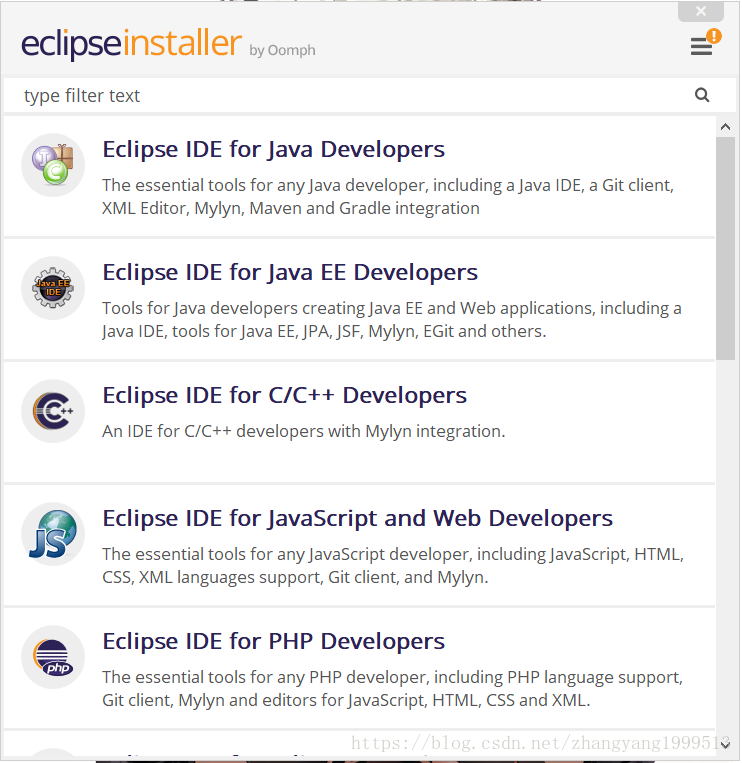The image size is (742, 763).
Task: Click the Java Developers description text
Action: [388, 197]
